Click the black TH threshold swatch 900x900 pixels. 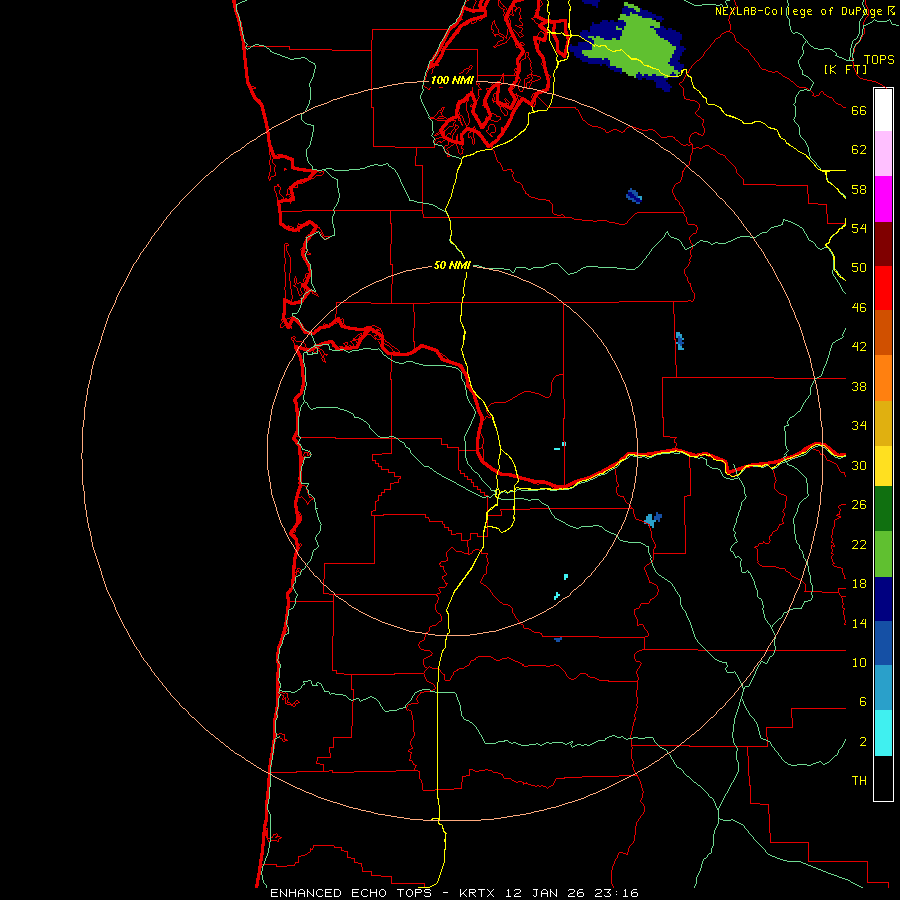(x=883, y=778)
